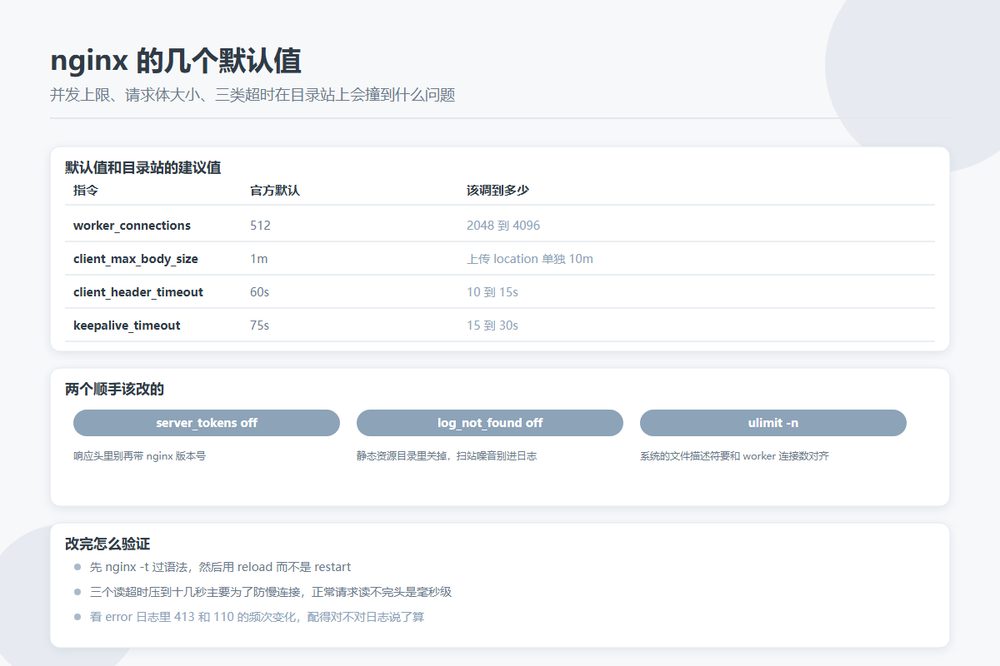
Task: Click the bullet about nginx -t and reload
Action: (x=220, y=567)
